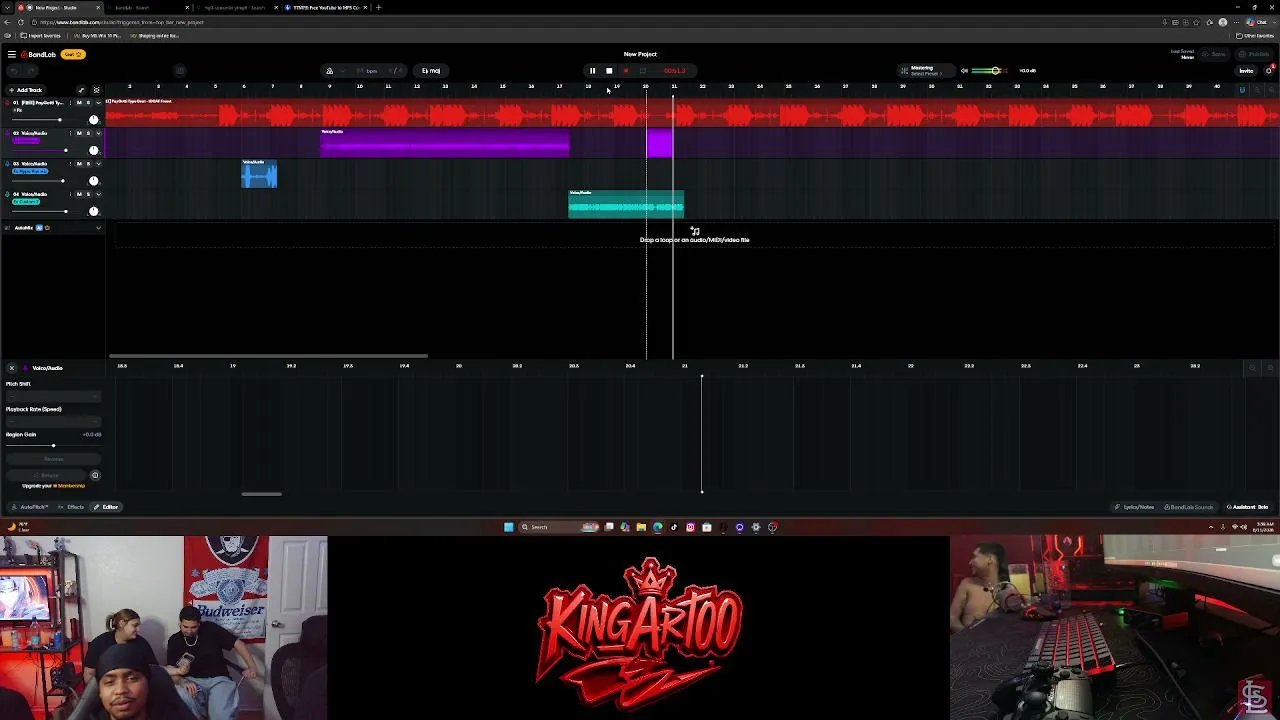Switch to the Effects tab
The image size is (1280, 720).
(72, 507)
